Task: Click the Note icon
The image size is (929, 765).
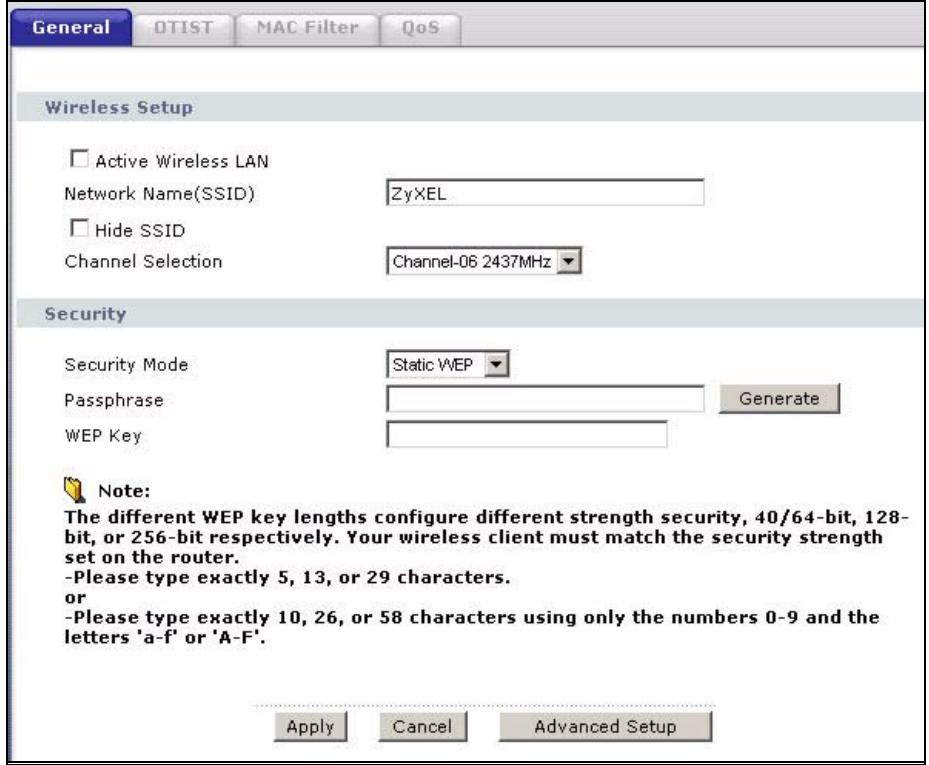Action: click(x=75, y=489)
